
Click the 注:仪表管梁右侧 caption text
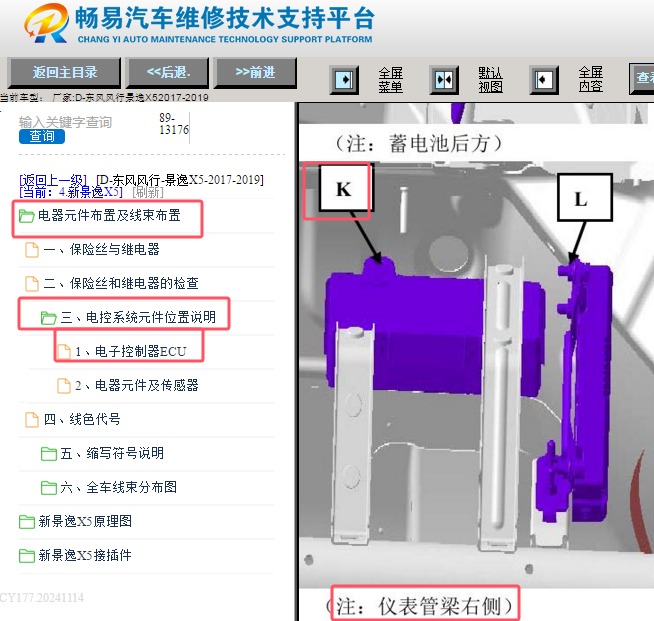(420, 606)
